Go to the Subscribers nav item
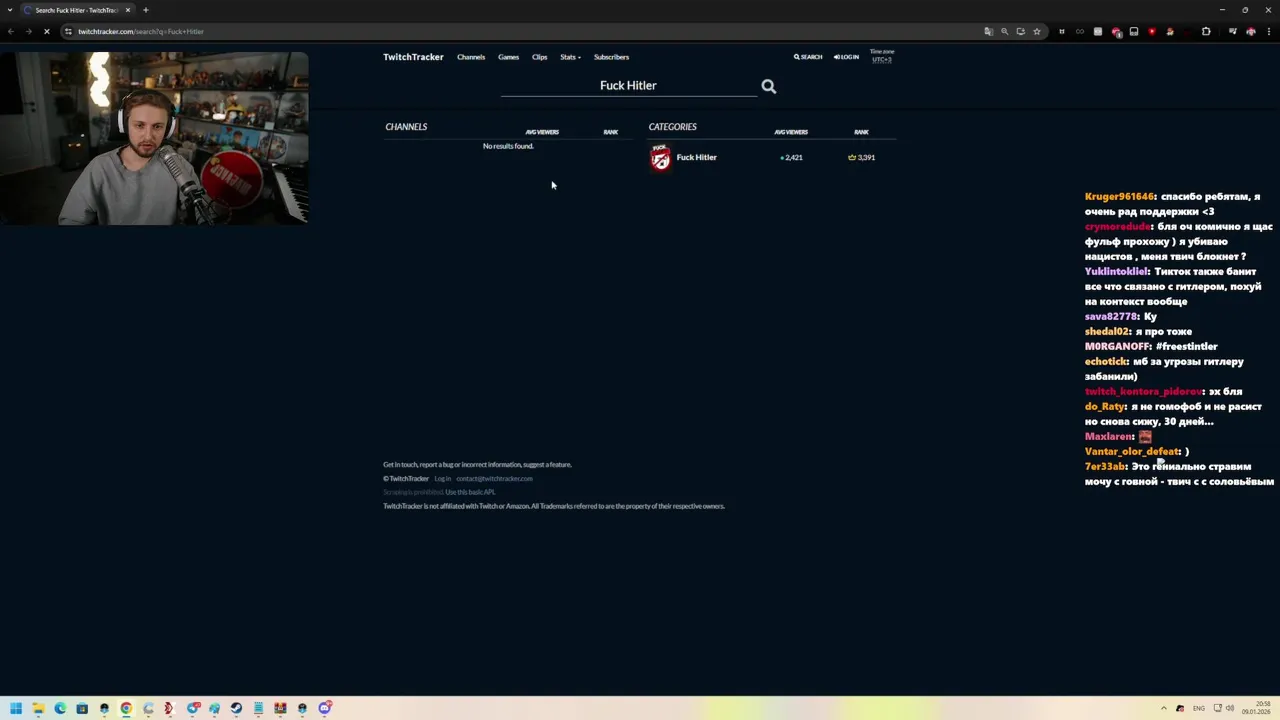 611,57
